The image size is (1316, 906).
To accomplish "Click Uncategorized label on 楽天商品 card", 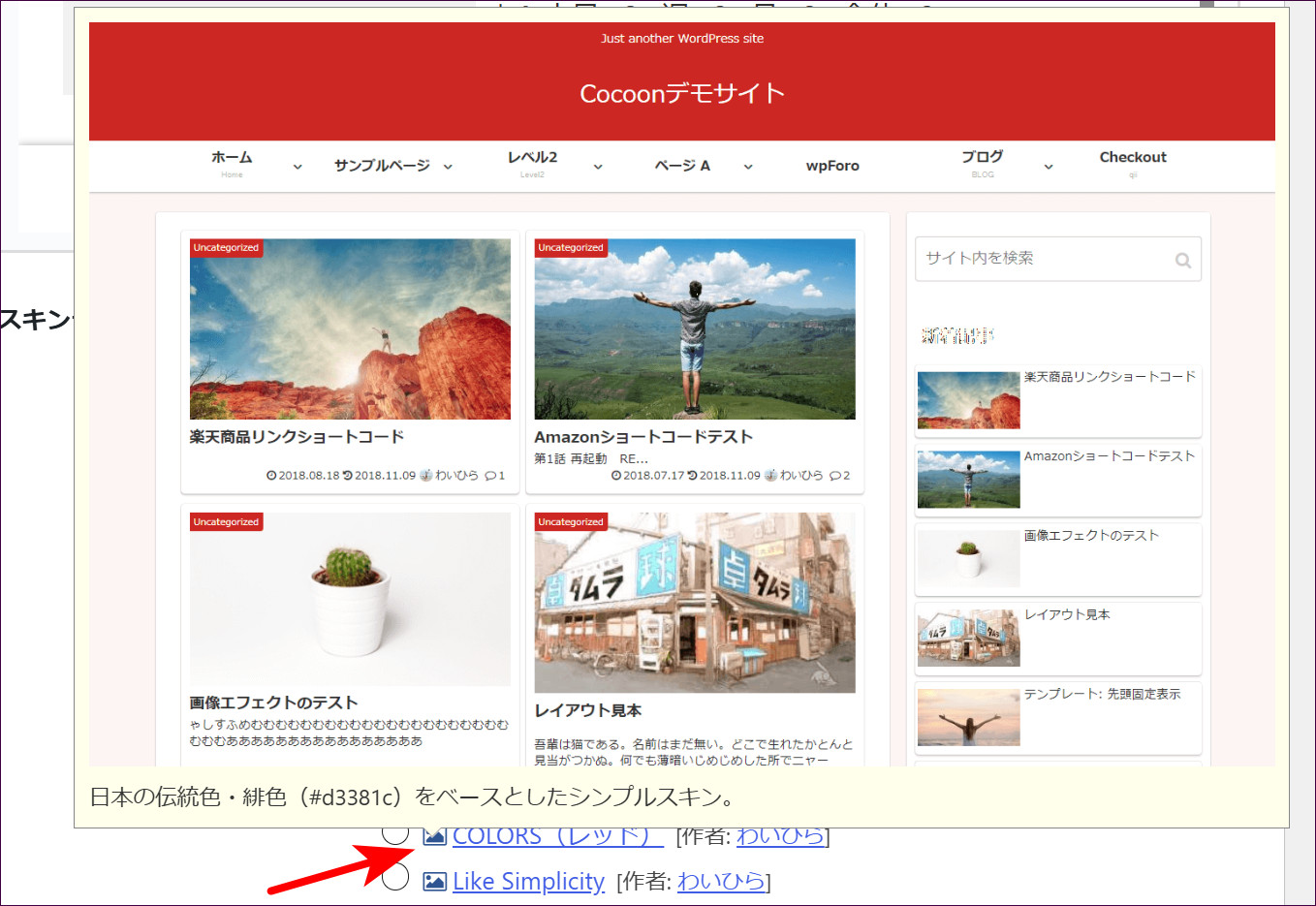I will click(227, 248).
